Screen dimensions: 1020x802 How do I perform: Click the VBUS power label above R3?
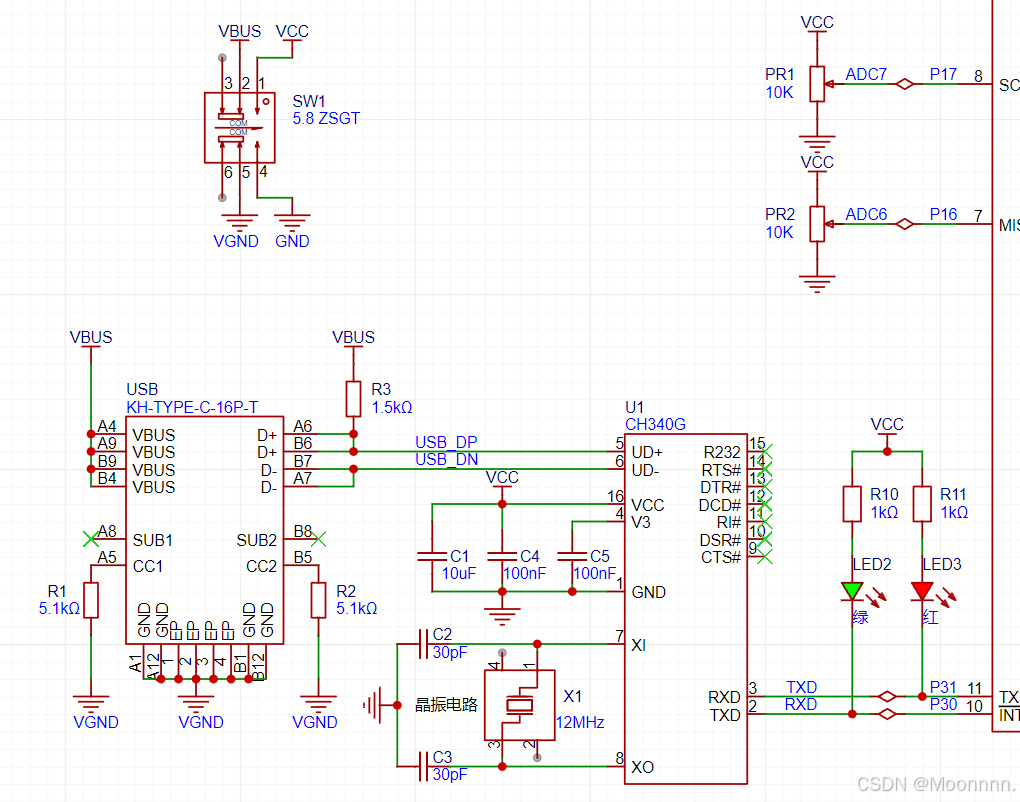(353, 338)
